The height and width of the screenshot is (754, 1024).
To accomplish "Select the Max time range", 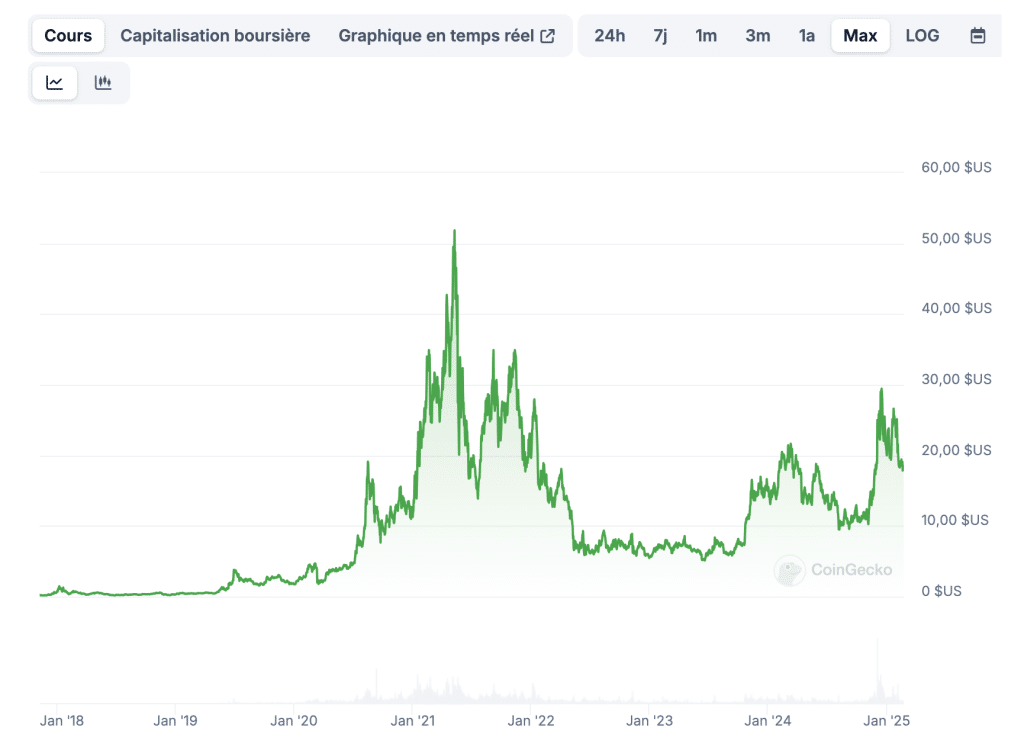I will coord(859,36).
